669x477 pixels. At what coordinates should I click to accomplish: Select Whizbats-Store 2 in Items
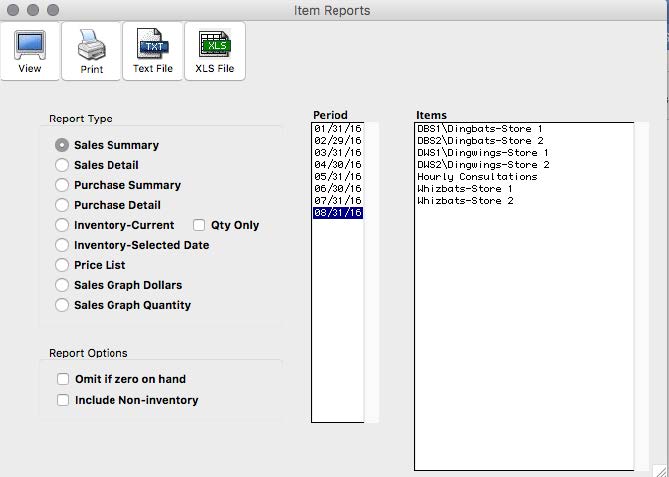[464, 201]
